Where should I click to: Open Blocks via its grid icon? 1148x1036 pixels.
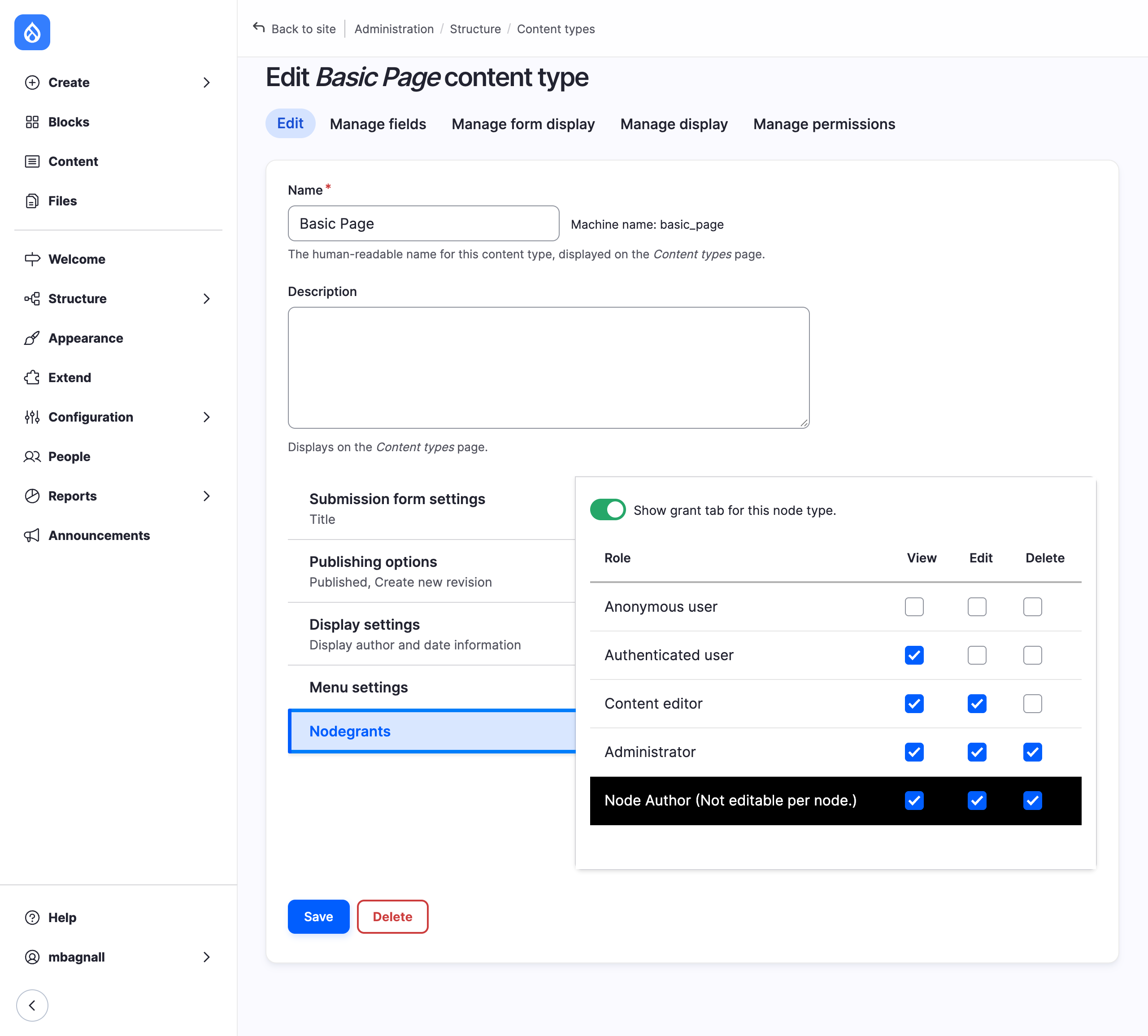(x=32, y=122)
